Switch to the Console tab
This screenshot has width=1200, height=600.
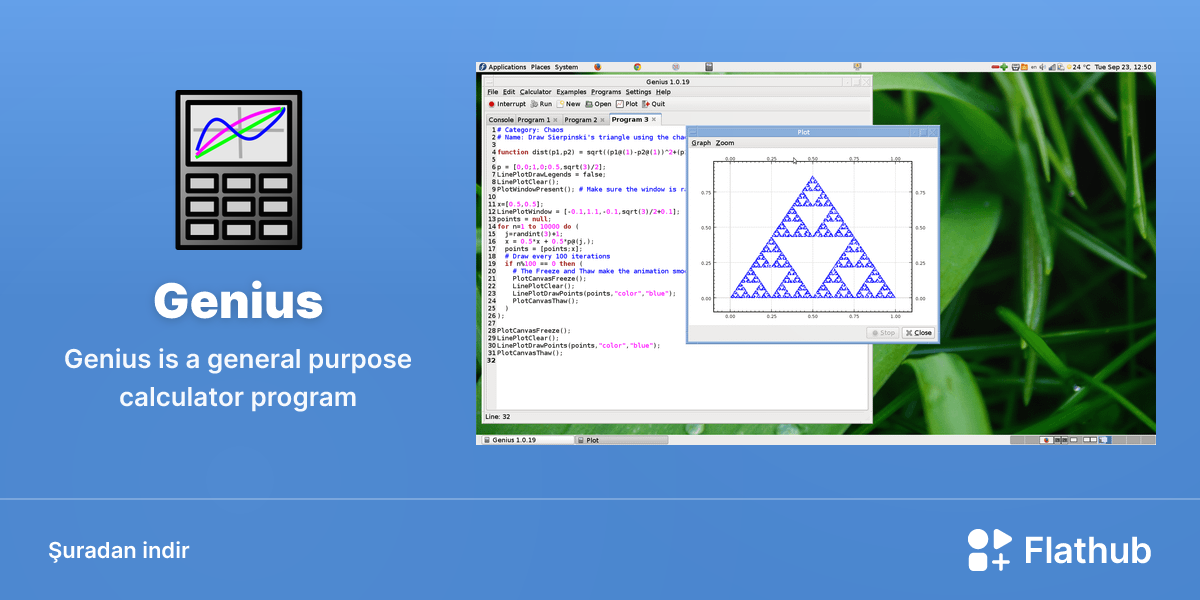(500, 120)
